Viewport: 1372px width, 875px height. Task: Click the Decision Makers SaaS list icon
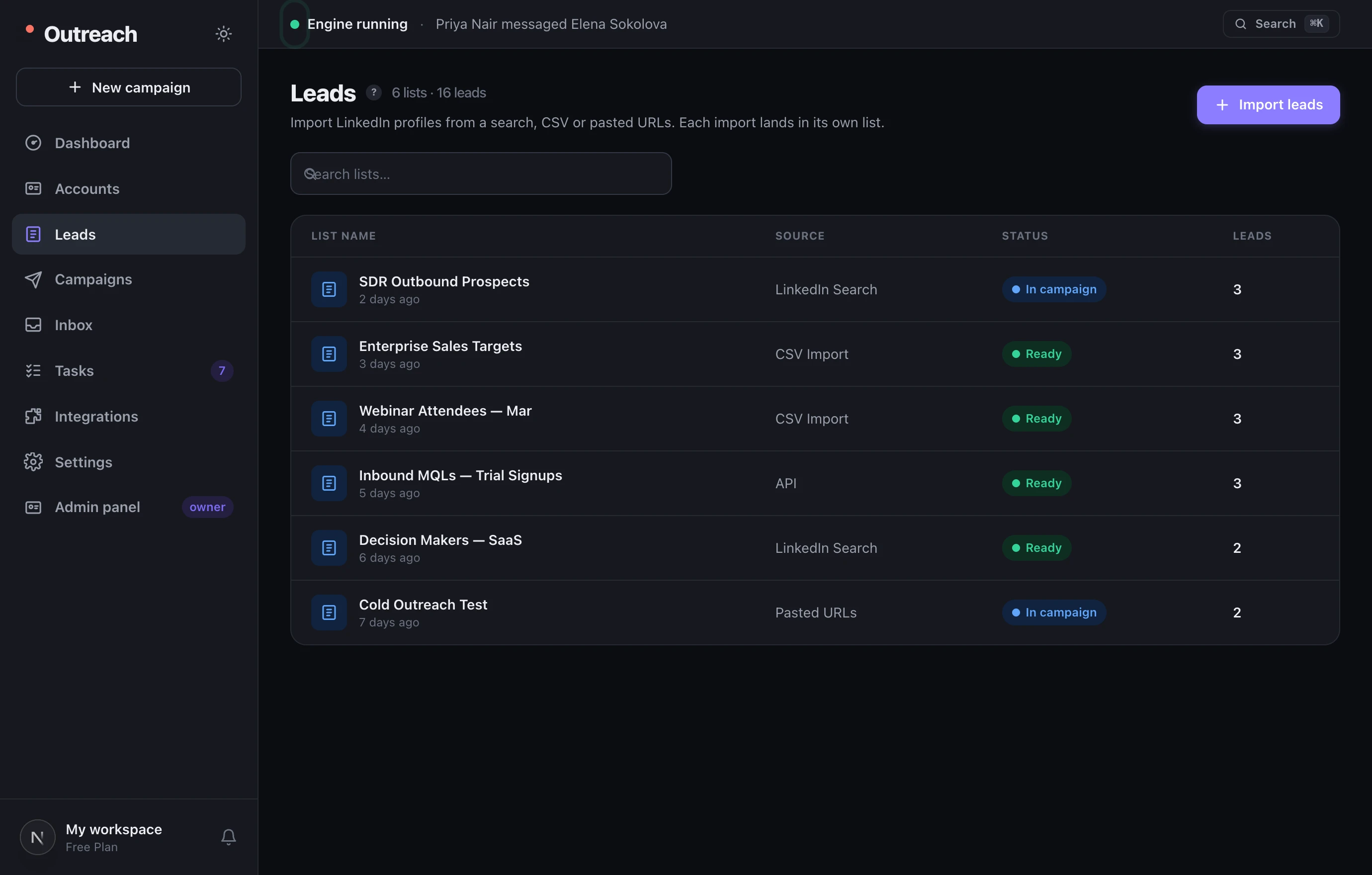tap(329, 548)
